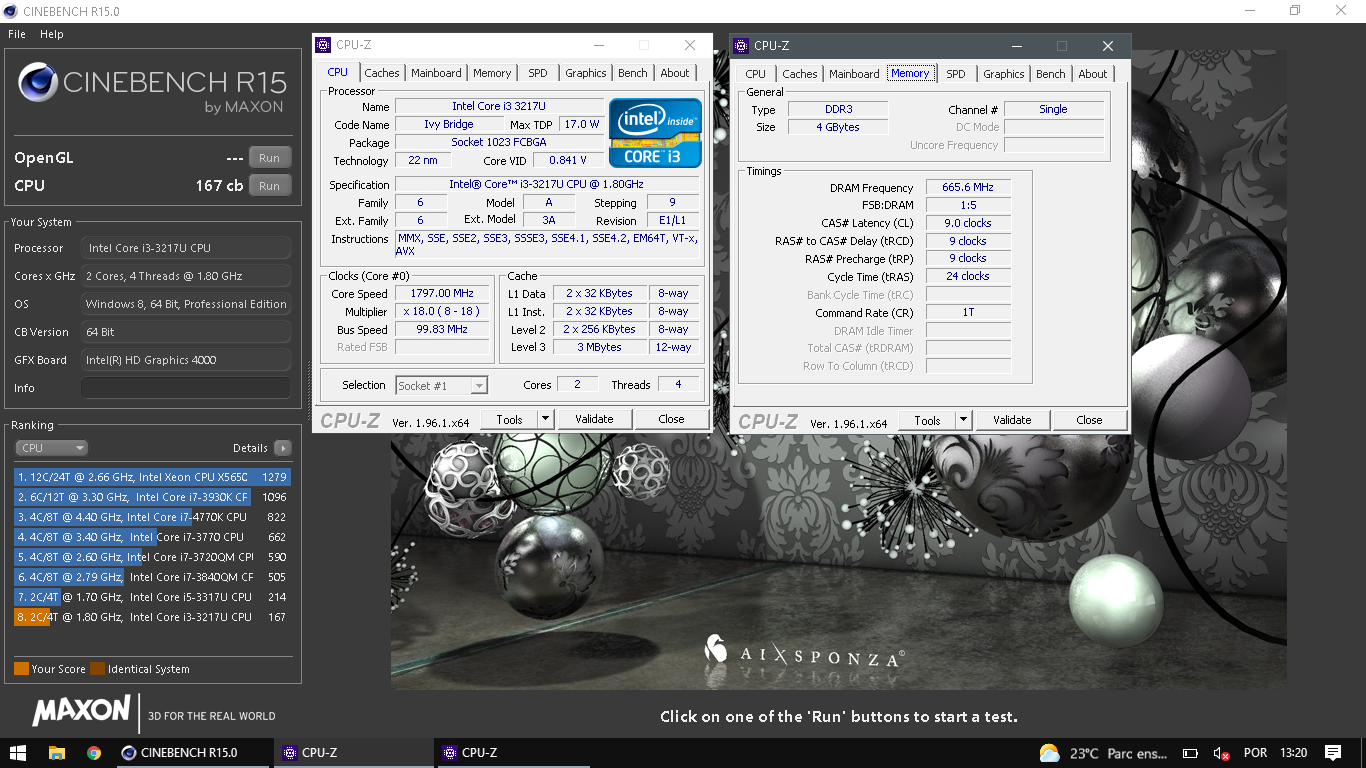Image resolution: width=1366 pixels, height=768 pixels.
Task: Click Close button in right CPU-Z
Action: click(1090, 421)
